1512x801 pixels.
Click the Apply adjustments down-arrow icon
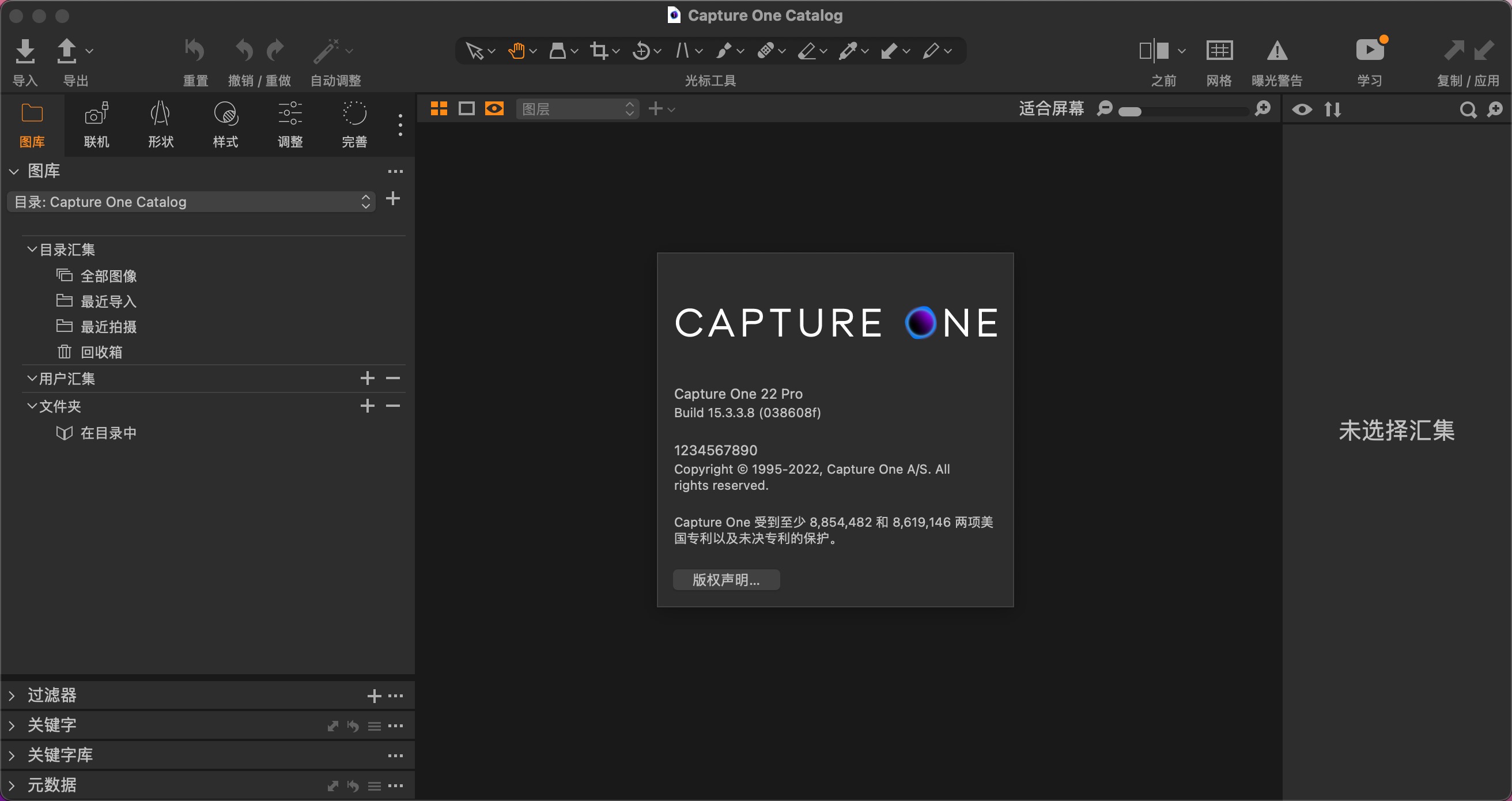click(x=1484, y=51)
